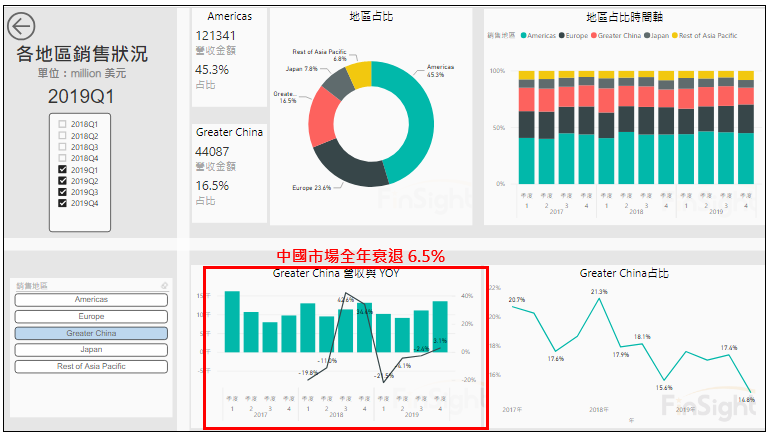Viewport: 769px width, 434px height.
Task: Click the back arrow icon
Action: pos(20,27)
